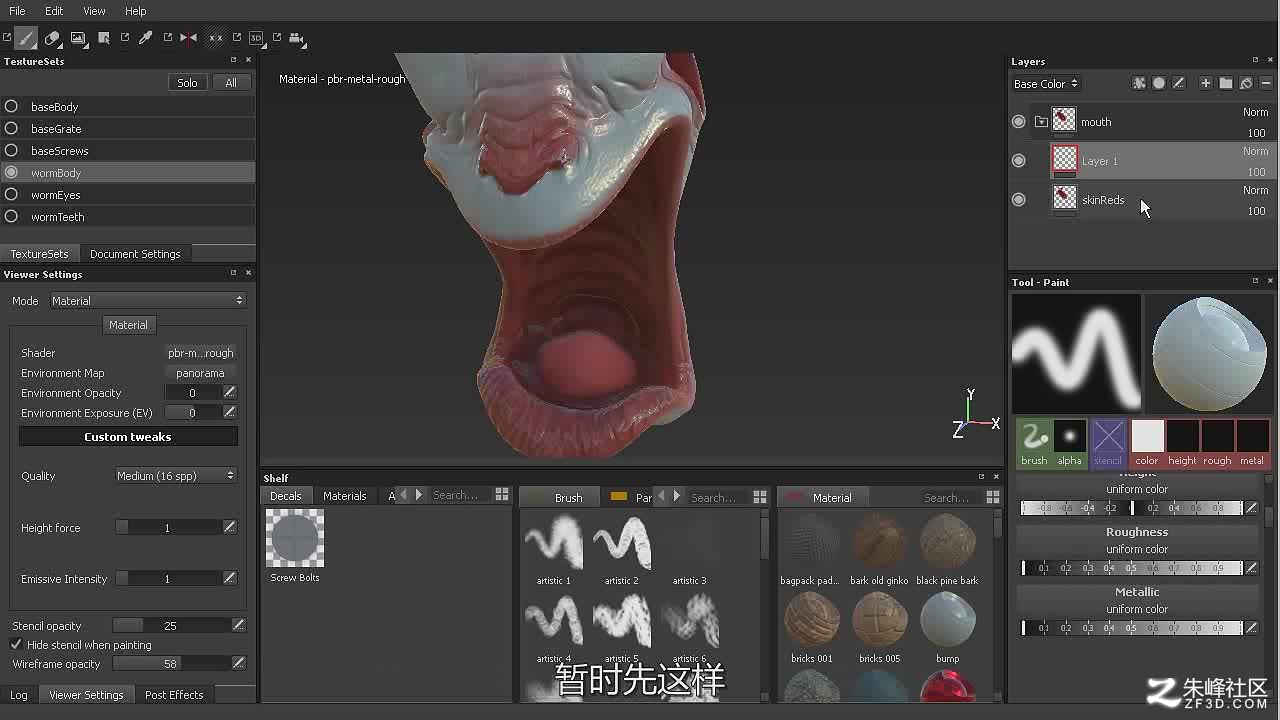This screenshot has width=1280, height=720.
Task: Hide the mouth folder layer
Action: (1018, 121)
